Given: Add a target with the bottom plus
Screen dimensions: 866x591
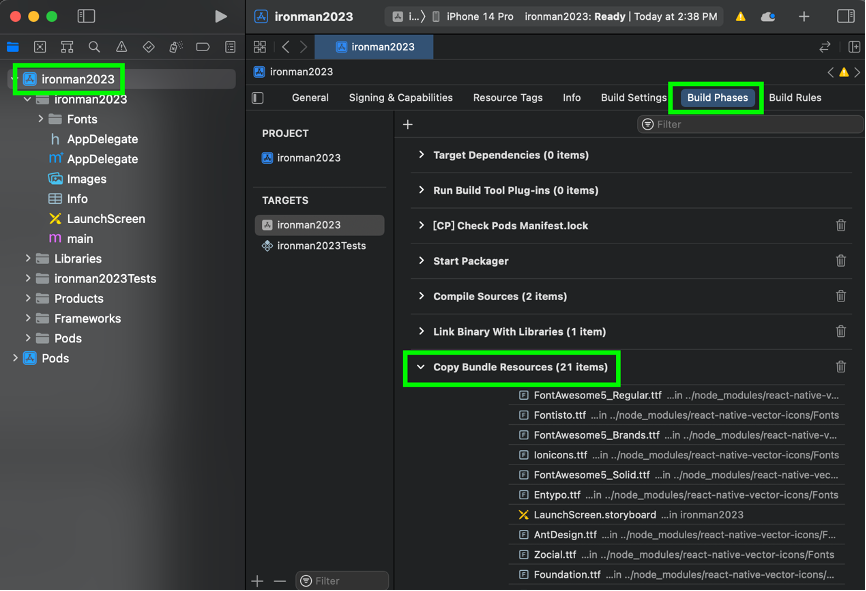Looking at the screenshot, I should coord(257,581).
